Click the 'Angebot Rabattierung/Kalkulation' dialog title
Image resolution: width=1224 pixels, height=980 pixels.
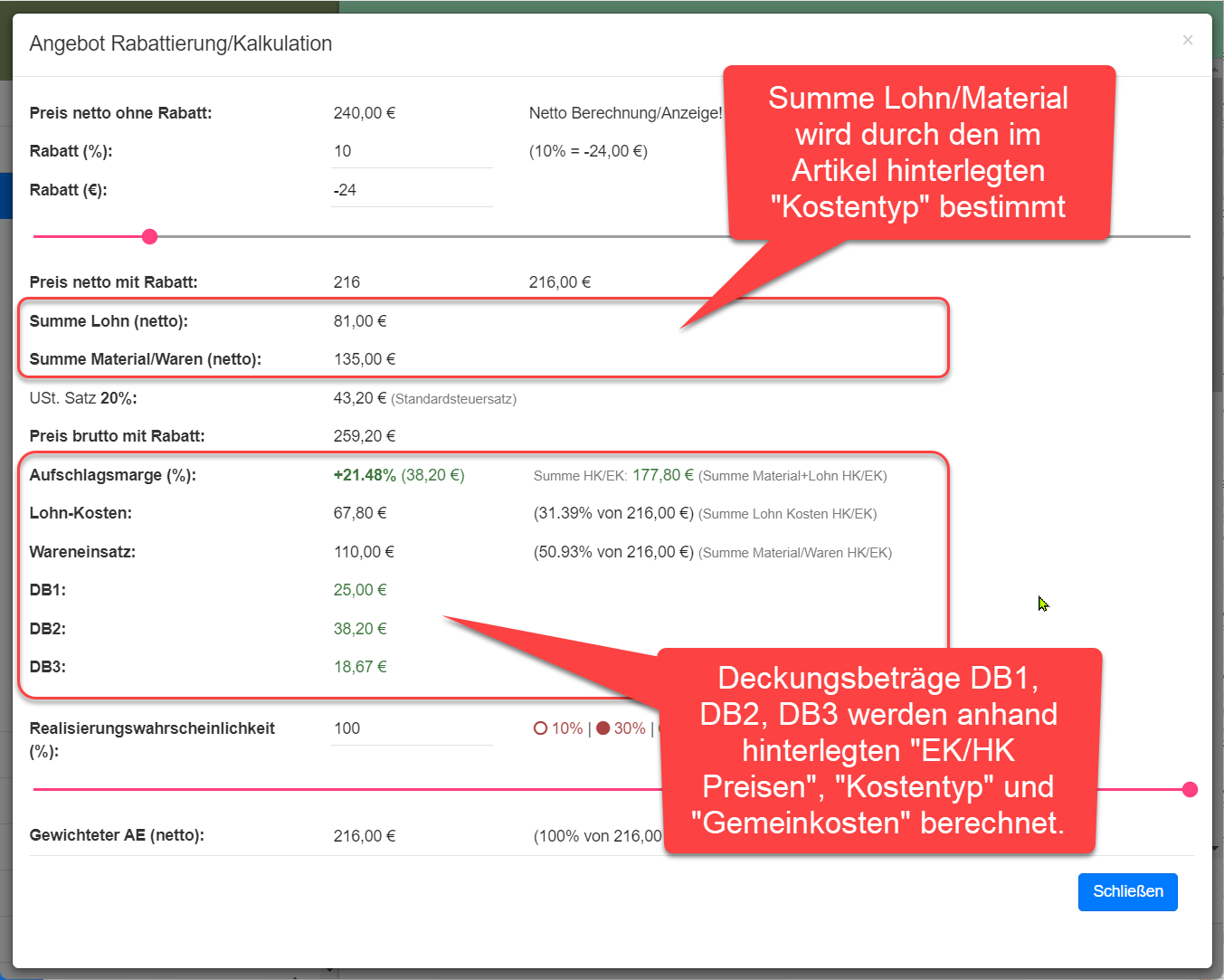(181, 43)
